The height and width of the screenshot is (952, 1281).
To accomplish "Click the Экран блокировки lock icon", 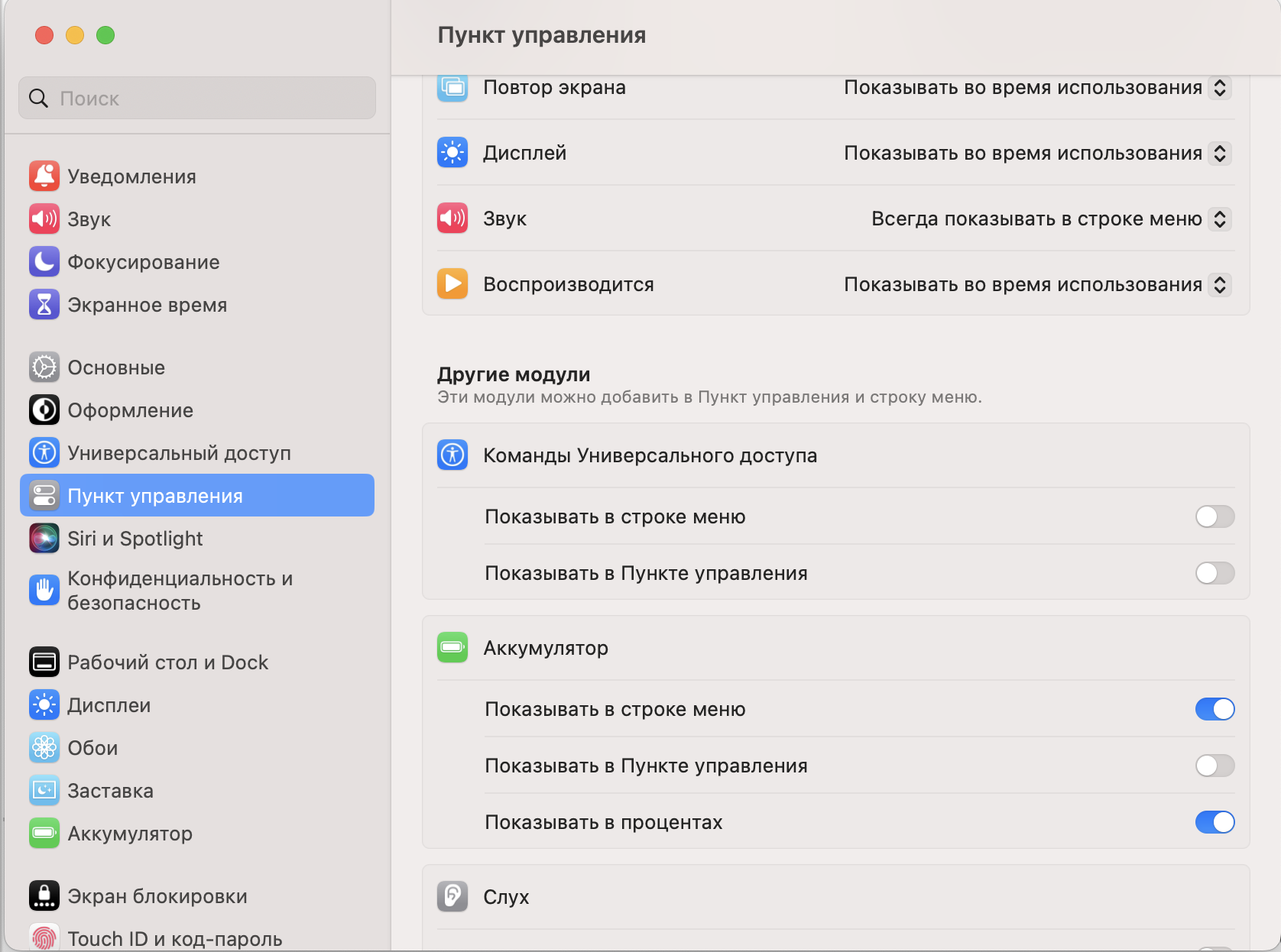I will click(x=44, y=896).
